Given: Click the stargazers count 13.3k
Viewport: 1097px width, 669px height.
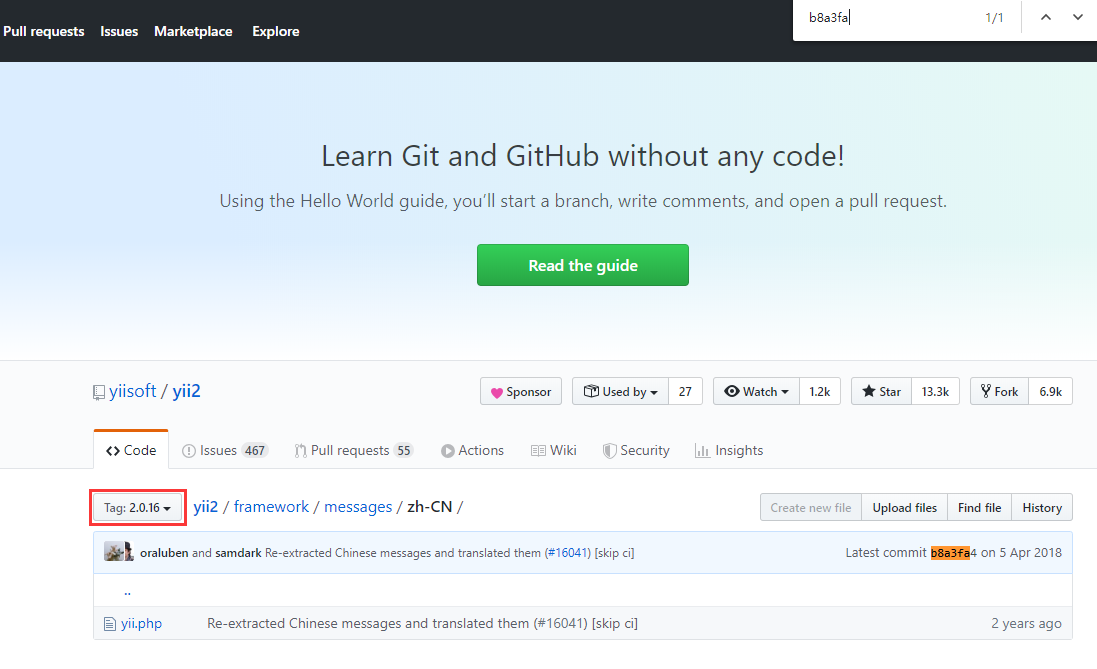Looking at the screenshot, I should click(x=935, y=392).
